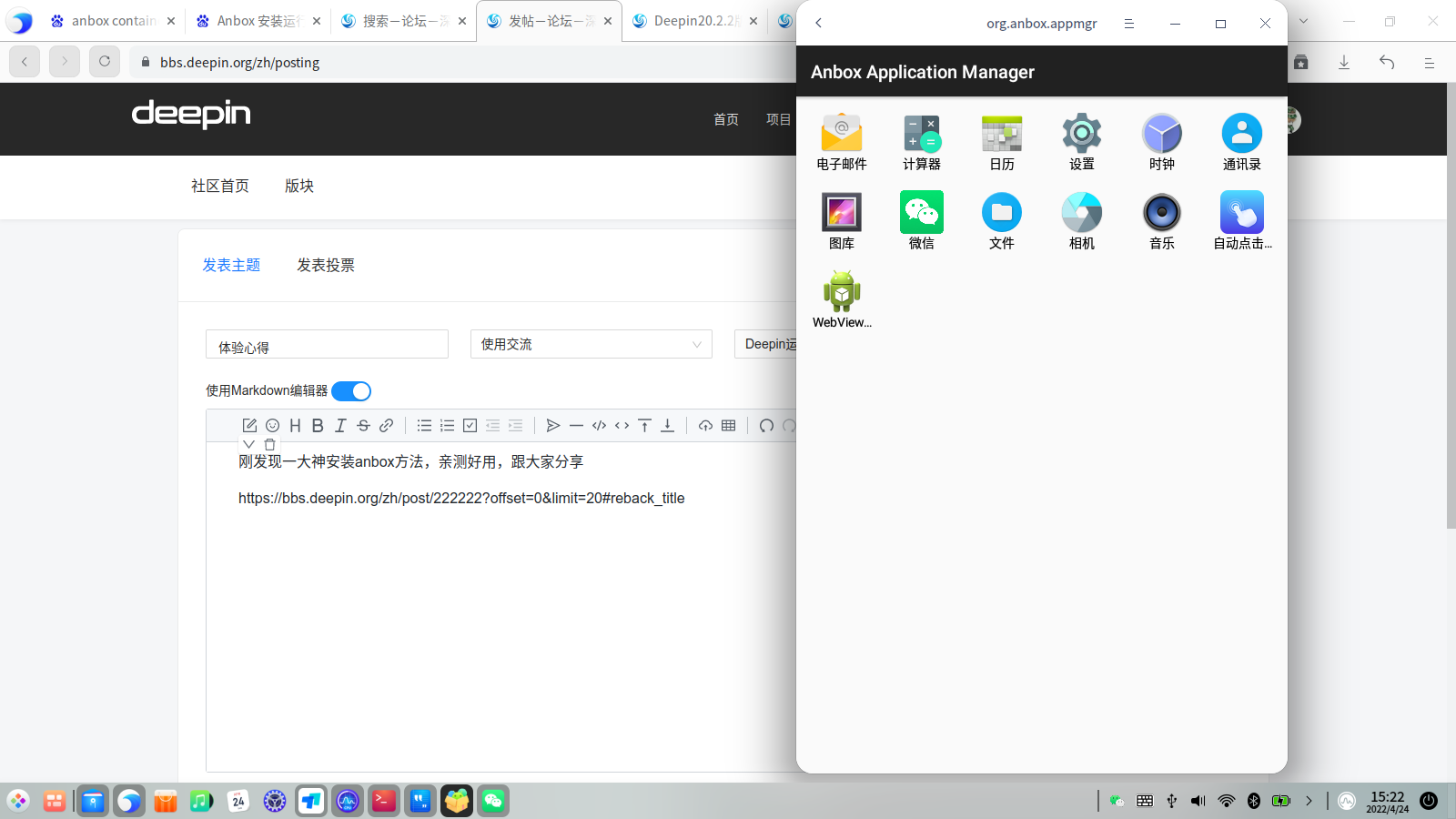This screenshot has height=819, width=1456.
Task: Open the 文件 files app in Anbox
Action: pyautogui.click(x=1002, y=221)
